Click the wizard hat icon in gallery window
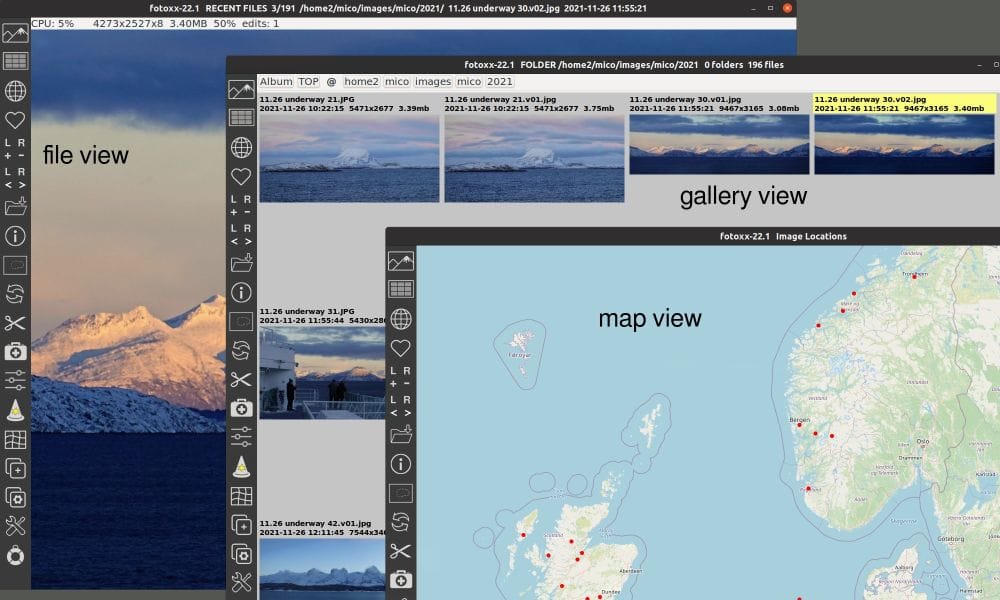1000x600 pixels. tap(241, 467)
